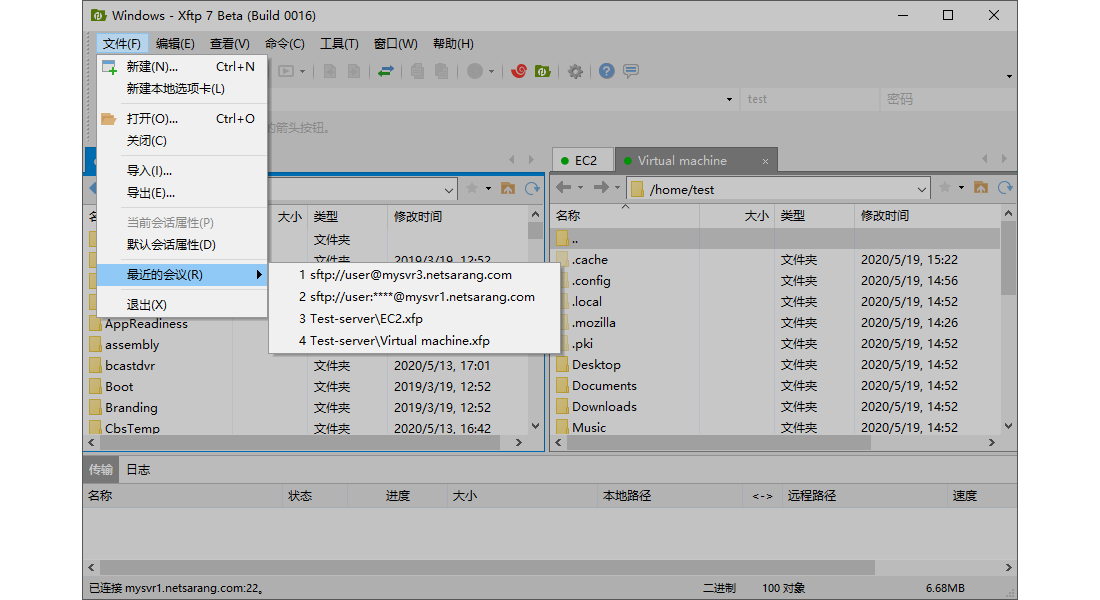Open local favorites star dropdown arrow
Screen dimensions: 1100x600
[488, 188]
